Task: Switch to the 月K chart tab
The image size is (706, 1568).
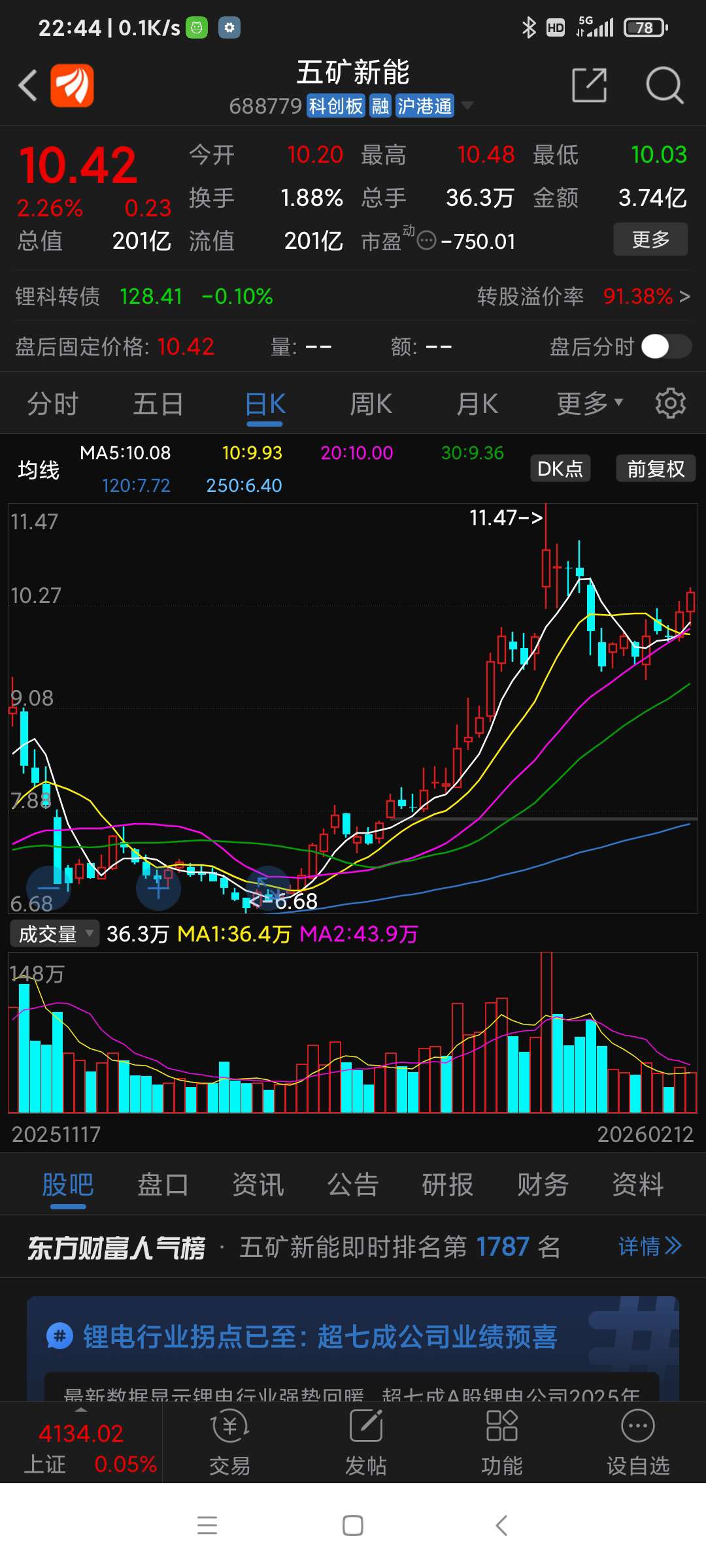Action: tap(477, 403)
